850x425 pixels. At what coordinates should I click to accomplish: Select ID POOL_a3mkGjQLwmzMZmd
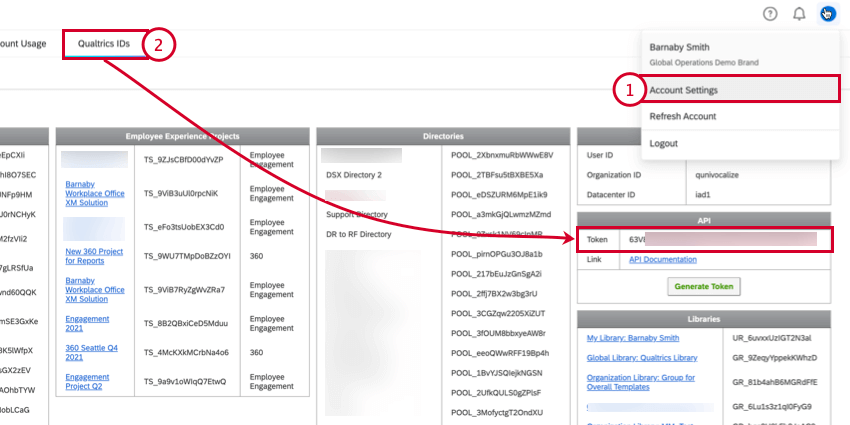[x=501, y=214]
